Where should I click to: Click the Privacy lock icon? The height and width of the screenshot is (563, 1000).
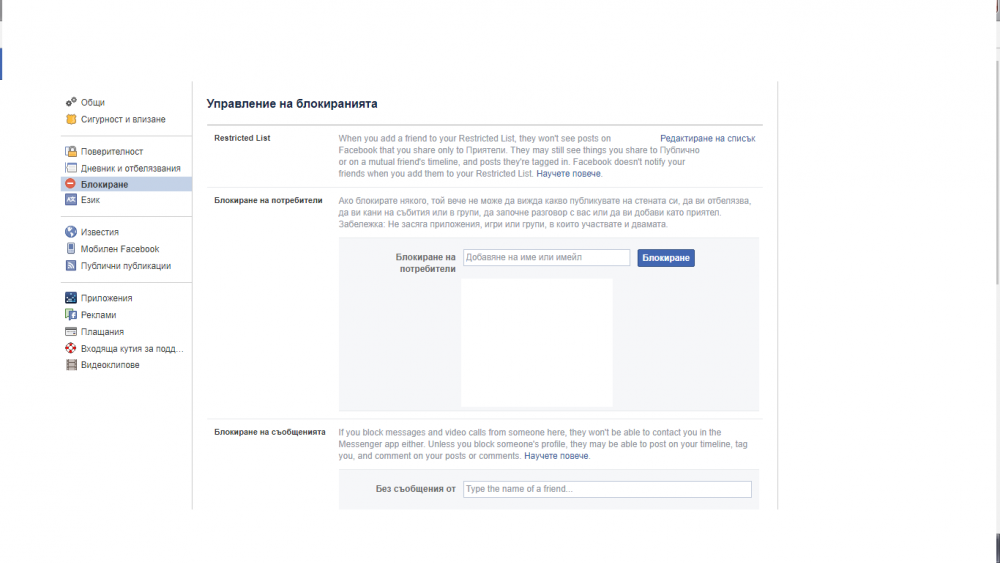pos(71,151)
